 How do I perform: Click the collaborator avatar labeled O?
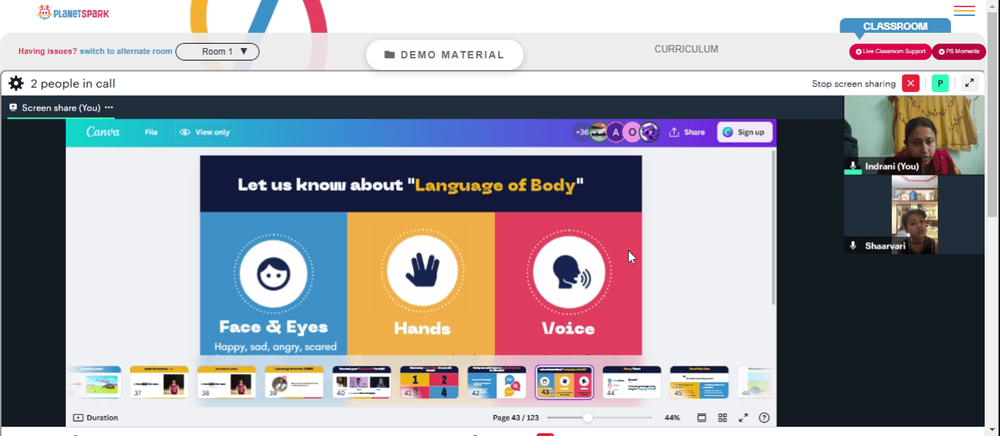tap(632, 132)
